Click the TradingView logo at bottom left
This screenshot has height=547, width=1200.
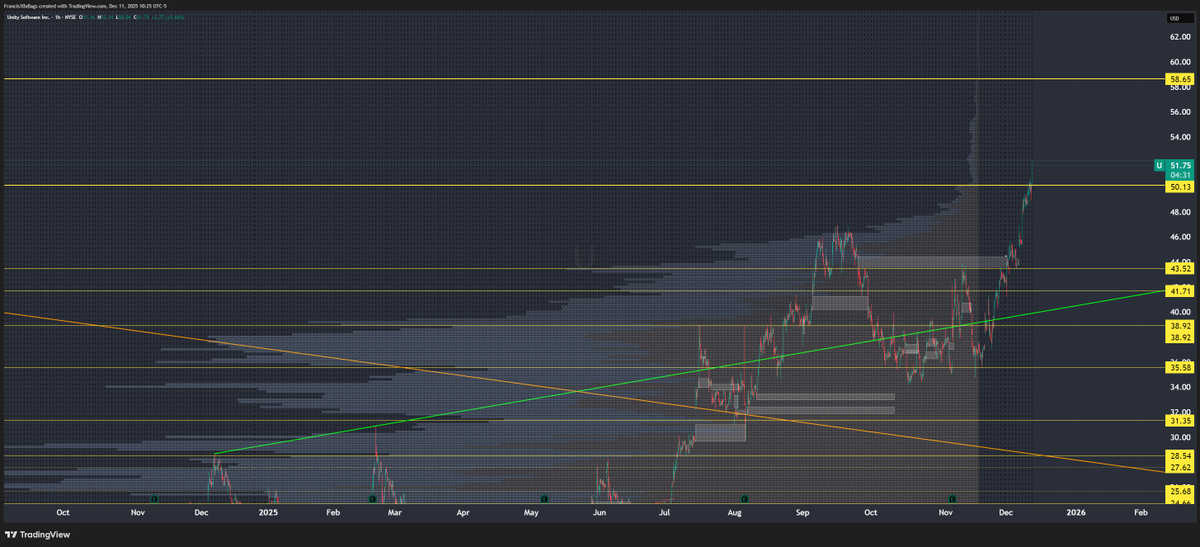(38, 535)
